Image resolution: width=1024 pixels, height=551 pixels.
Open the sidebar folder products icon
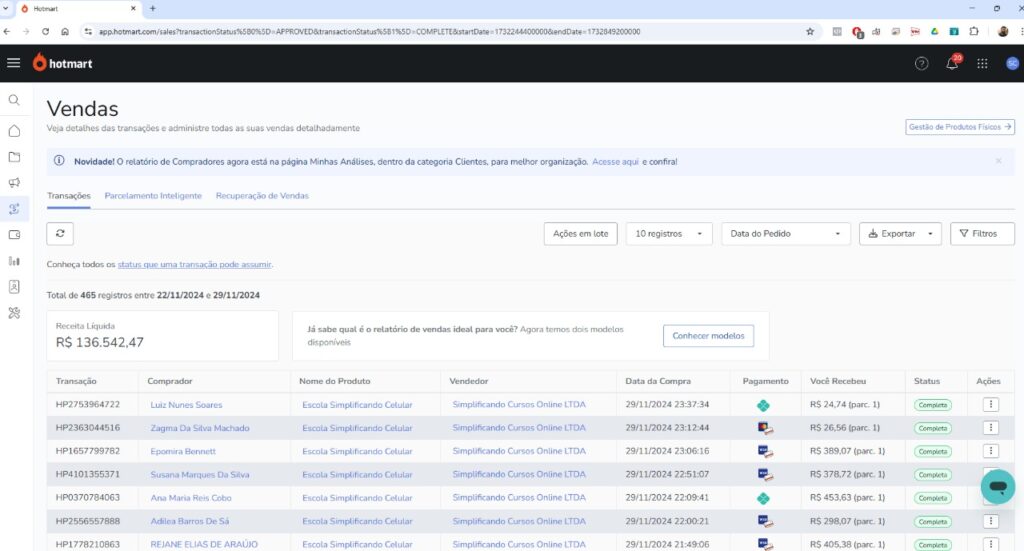click(x=14, y=157)
